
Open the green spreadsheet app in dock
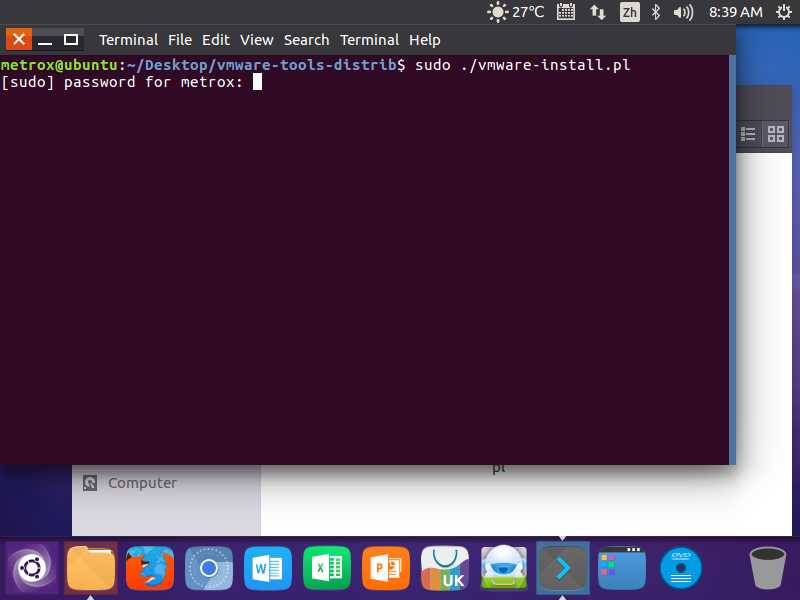326,569
